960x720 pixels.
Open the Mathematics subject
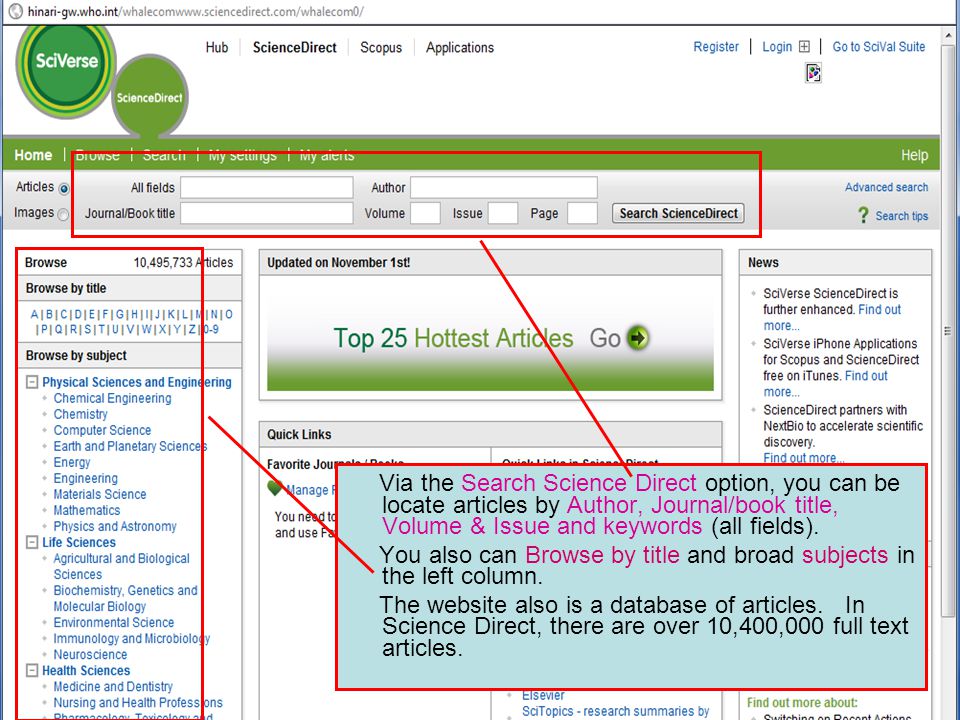(x=87, y=510)
